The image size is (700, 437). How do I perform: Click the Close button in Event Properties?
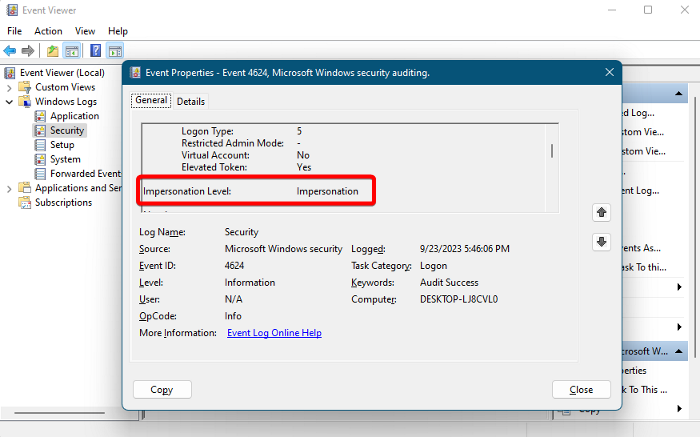pyautogui.click(x=581, y=390)
